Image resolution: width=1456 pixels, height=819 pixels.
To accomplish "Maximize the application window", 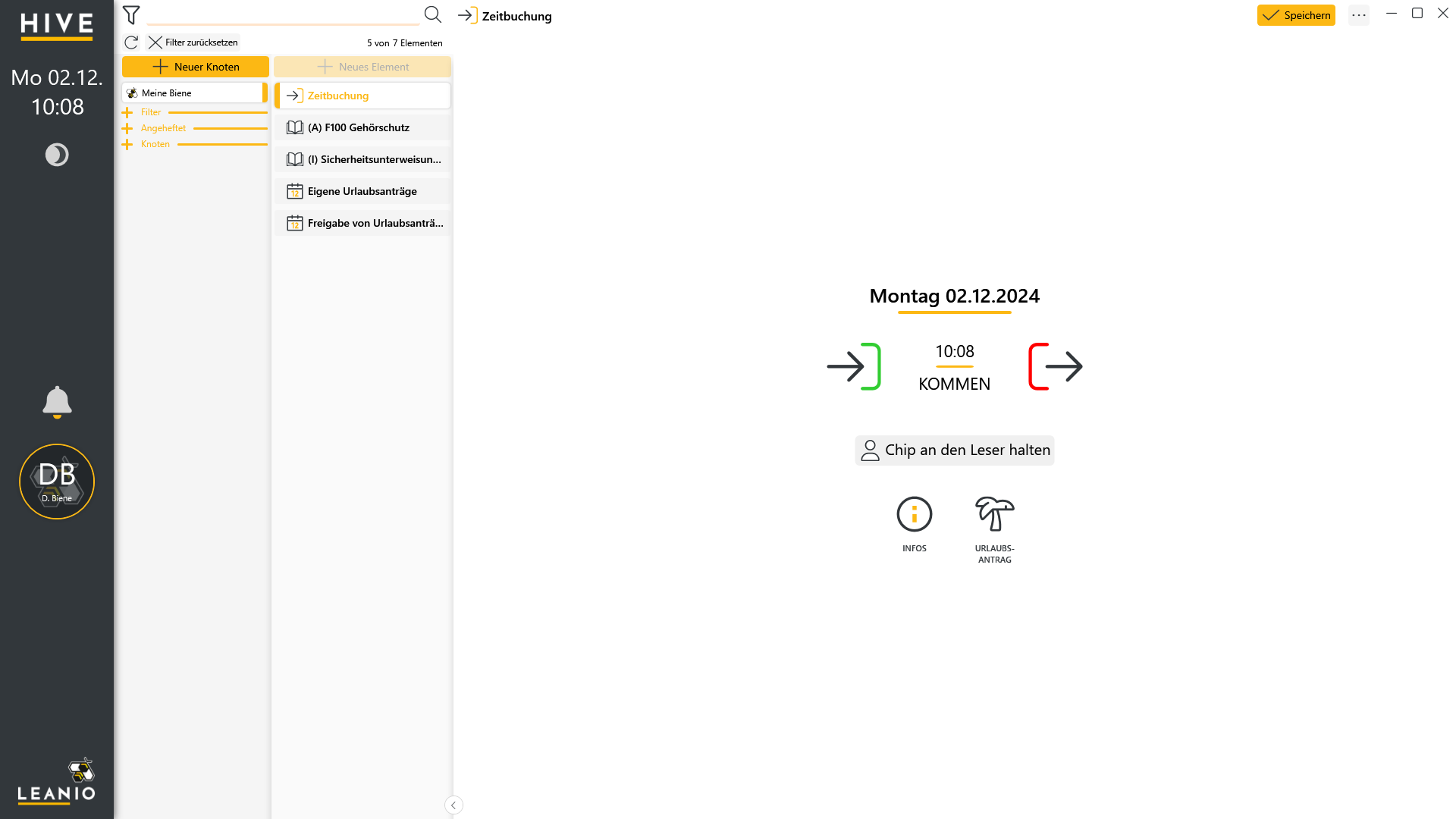I will (1417, 14).
